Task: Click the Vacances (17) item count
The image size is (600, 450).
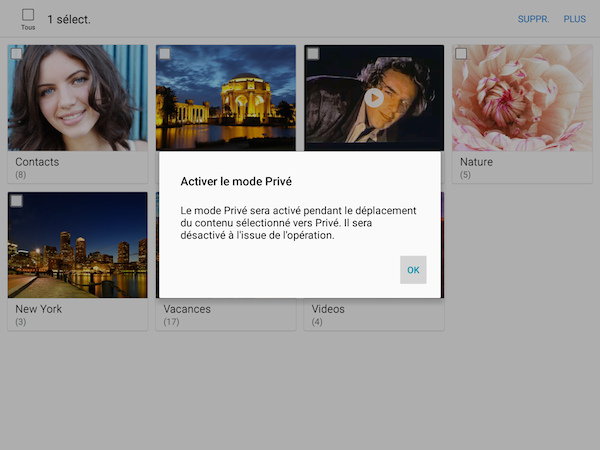Action: pyautogui.click(x=171, y=322)
